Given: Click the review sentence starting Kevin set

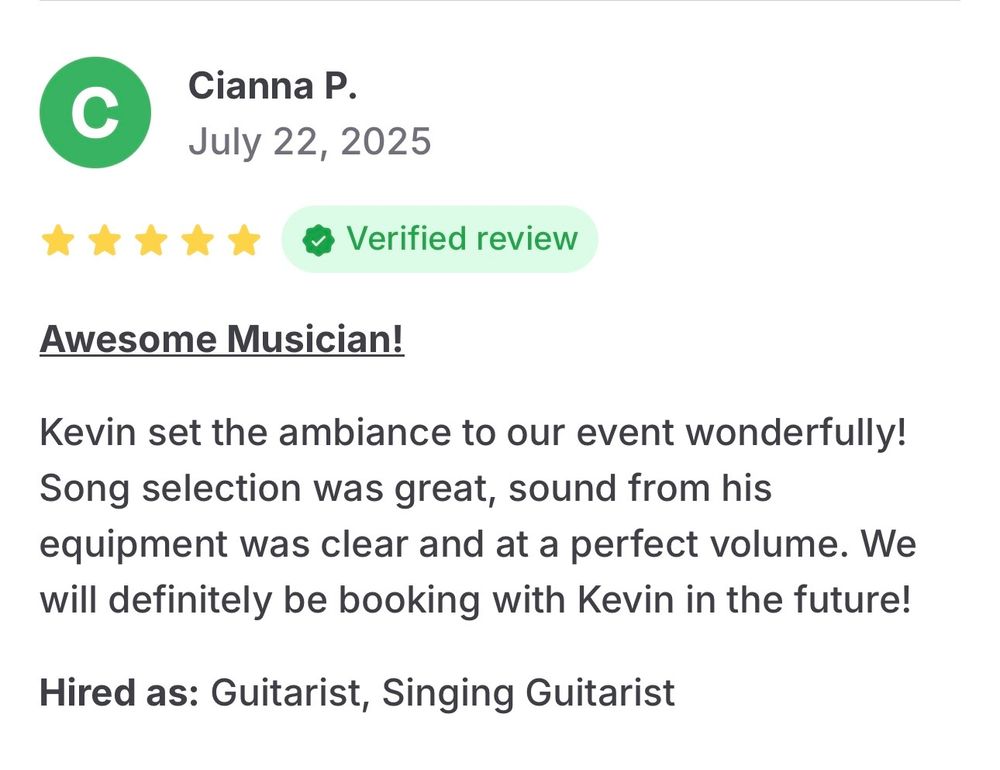Looking at the screenshot, I should click(473, 433).
